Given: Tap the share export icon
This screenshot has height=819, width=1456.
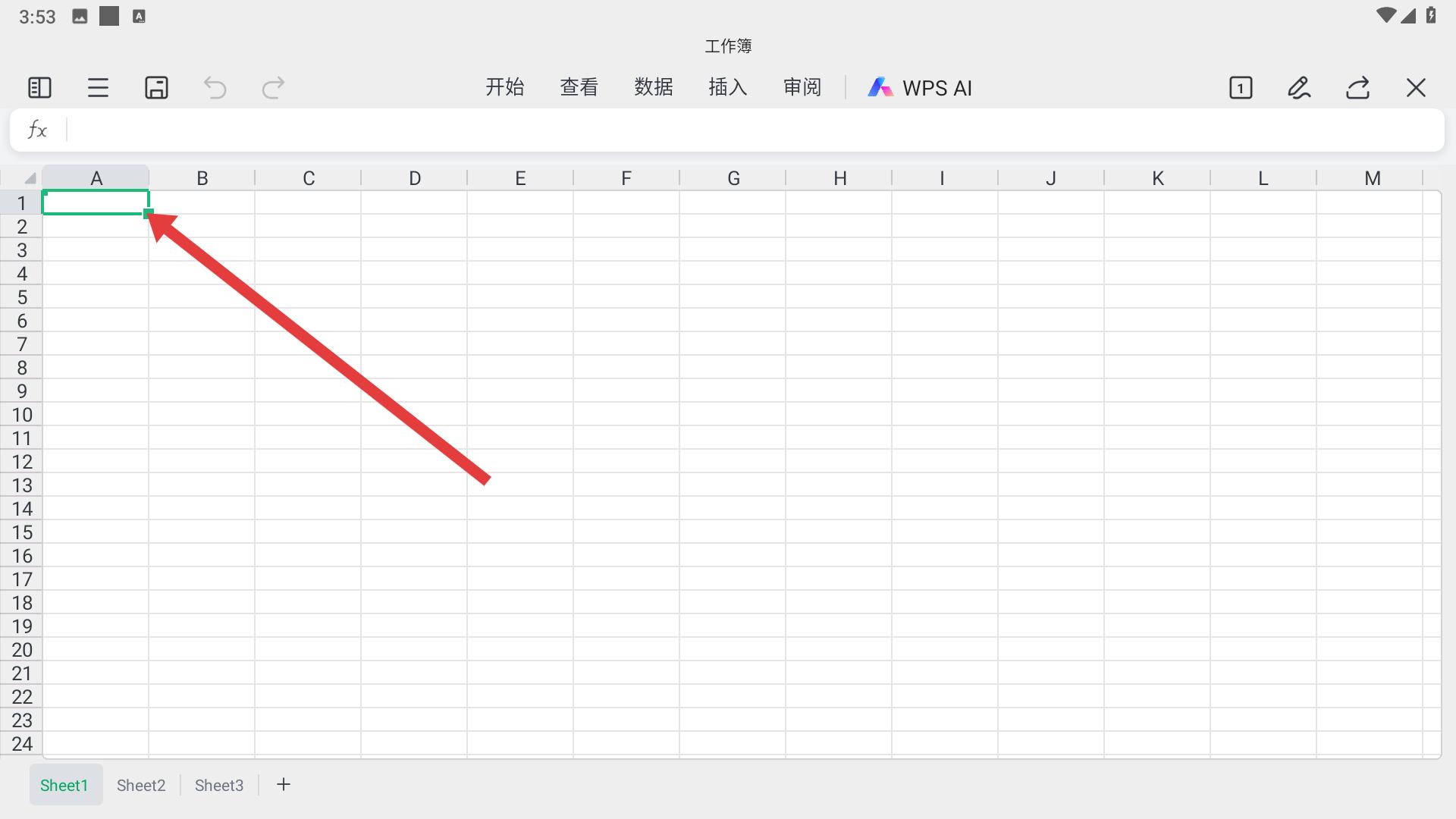Looking at the screenshot, I should [x=1357, y=88].
